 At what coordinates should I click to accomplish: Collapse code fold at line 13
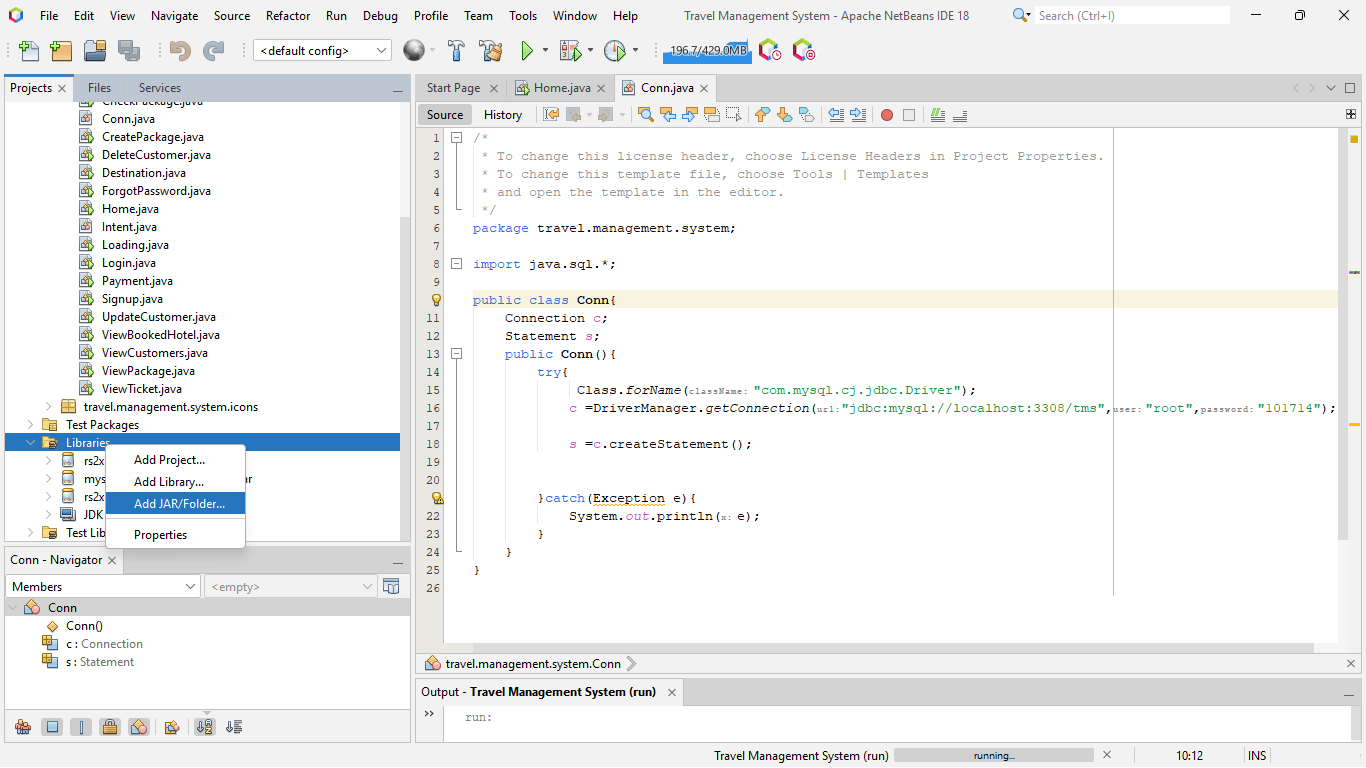[x=456, y=354]
